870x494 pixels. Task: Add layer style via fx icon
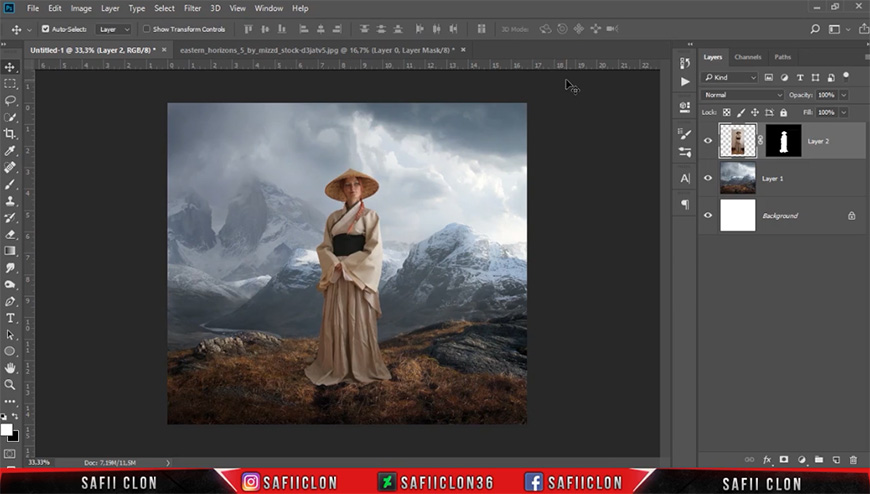pos(767,460)
